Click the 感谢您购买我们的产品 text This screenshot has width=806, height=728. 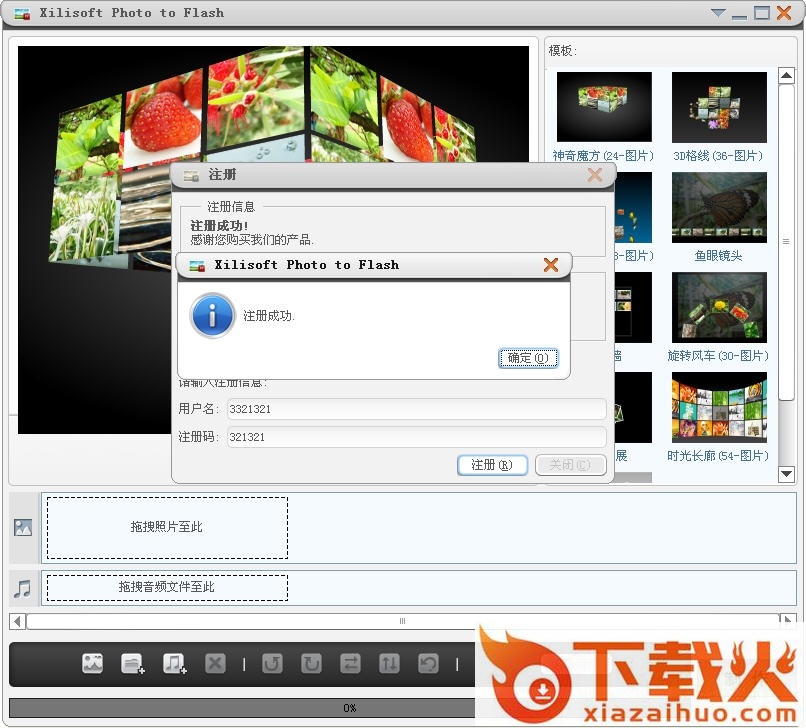(x=251, y=240)
